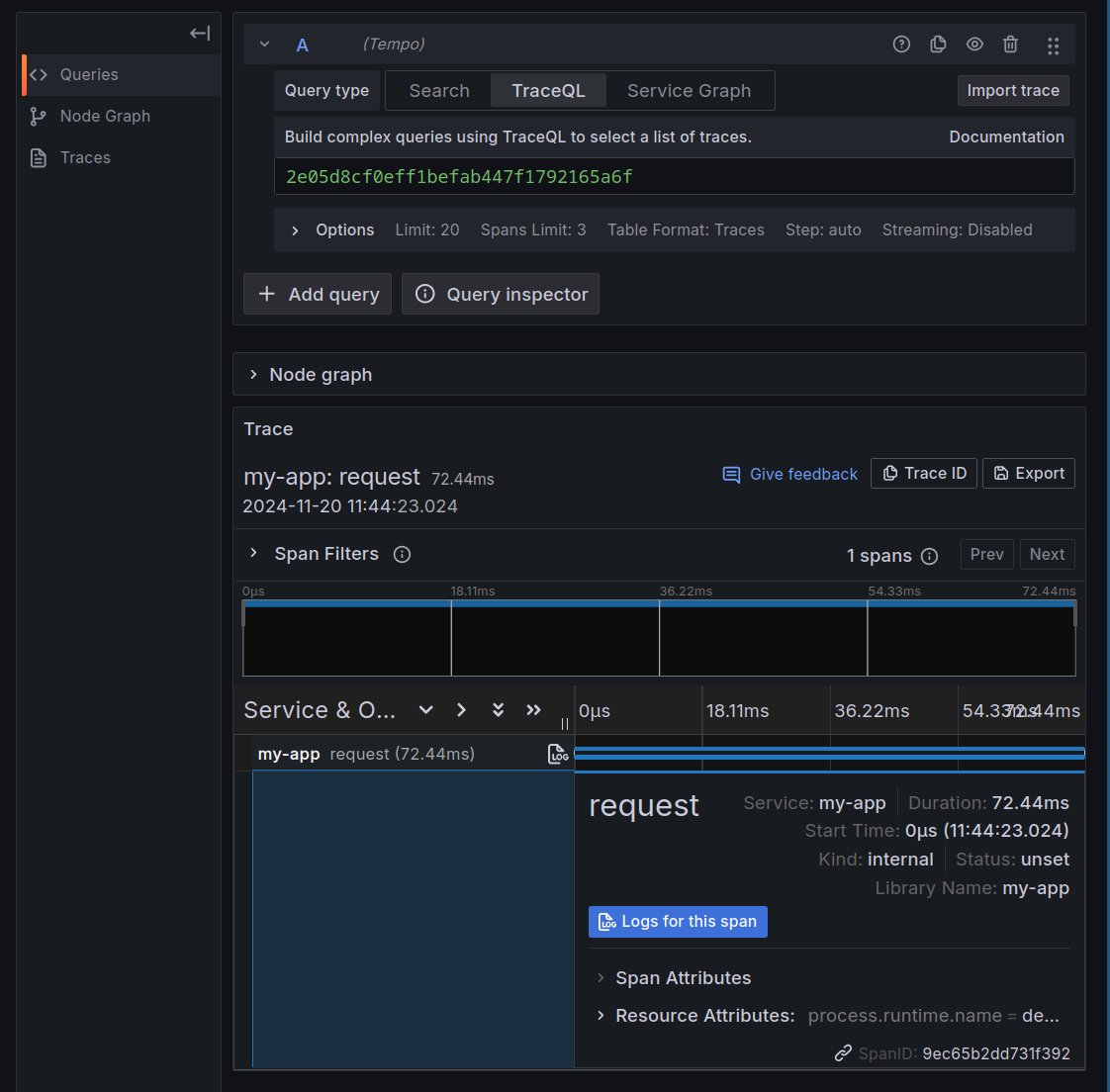Collapse the left navigation sidebar
This screenshot has width=1110, height=1092.
pos(199,33)
